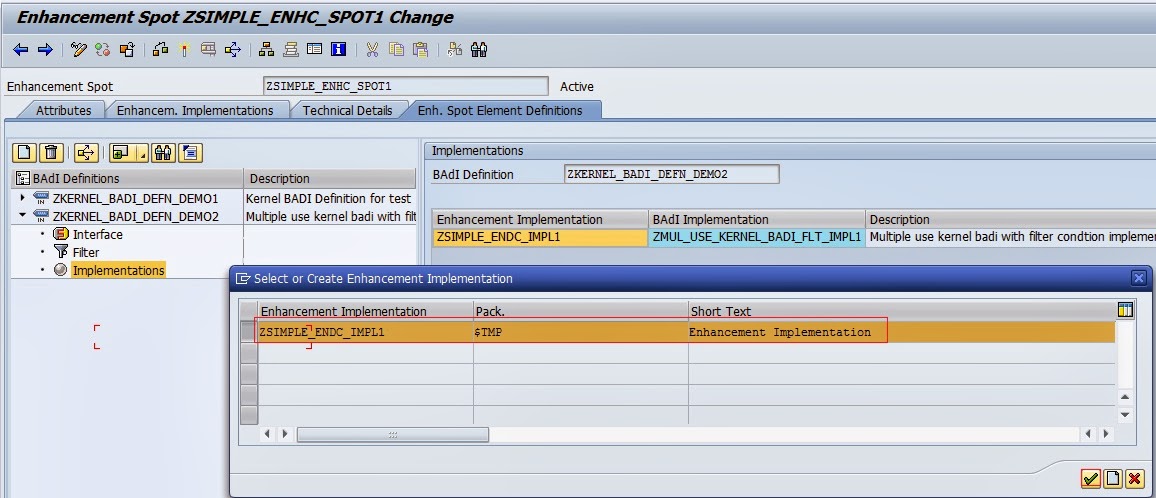
Task: Click the BAdI Definition input field
Action: coord(671,174)
